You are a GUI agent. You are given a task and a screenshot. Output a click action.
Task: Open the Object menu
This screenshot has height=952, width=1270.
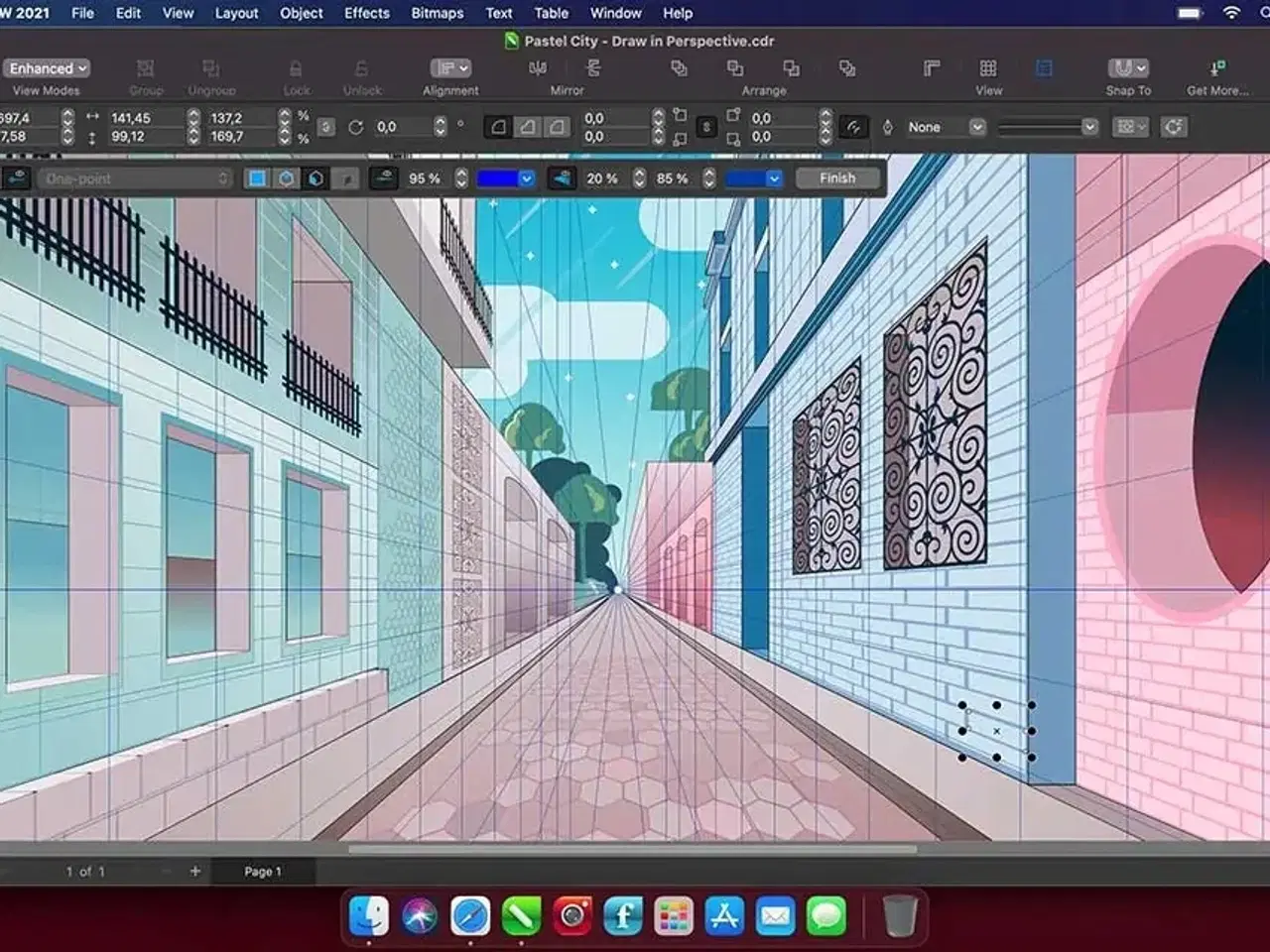(302, 13)
